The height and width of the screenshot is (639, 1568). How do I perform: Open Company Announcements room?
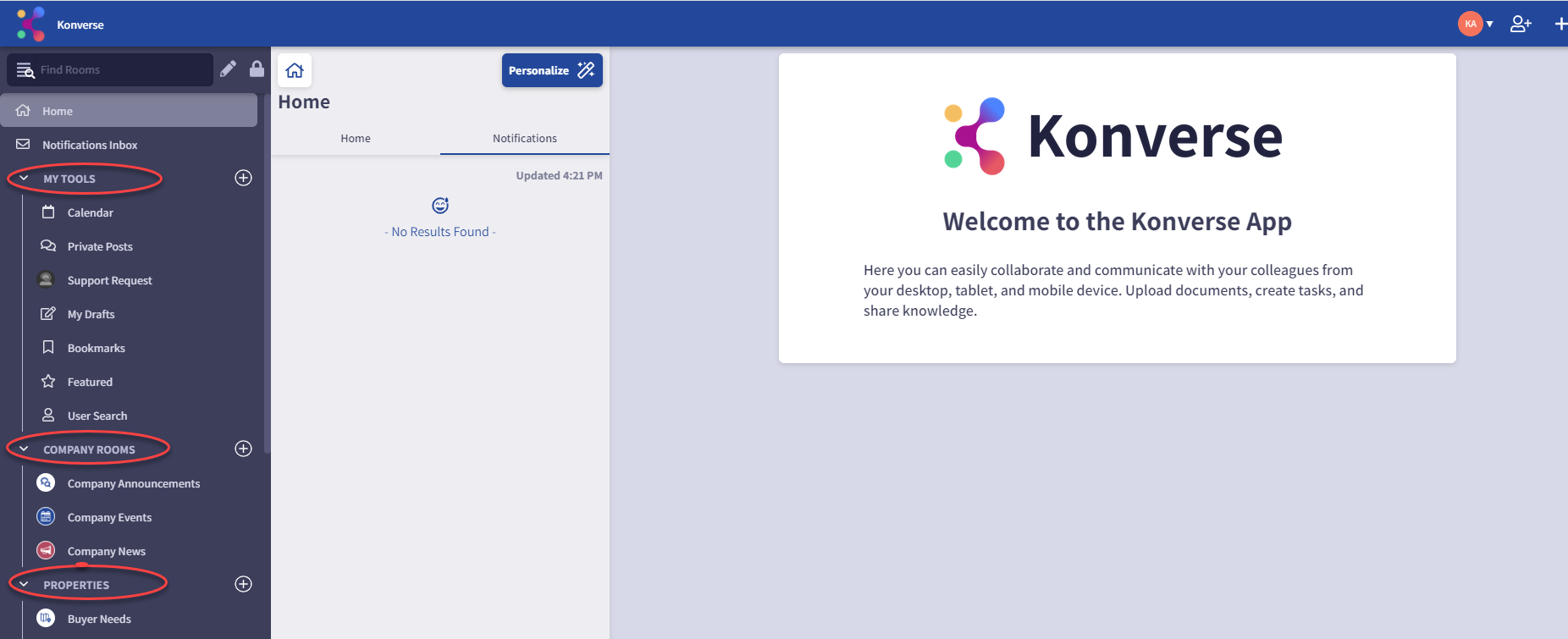tap(134, 483)
